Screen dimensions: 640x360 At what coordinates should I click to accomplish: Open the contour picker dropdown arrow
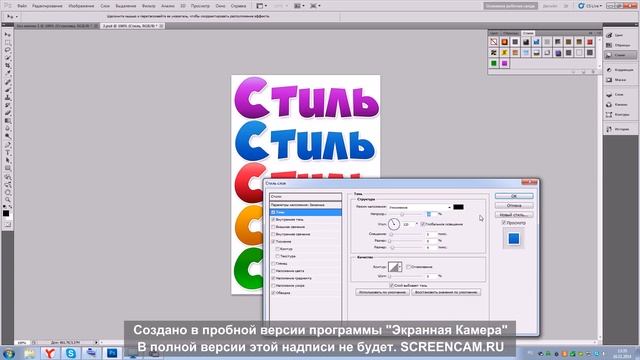tap(400, 267)
